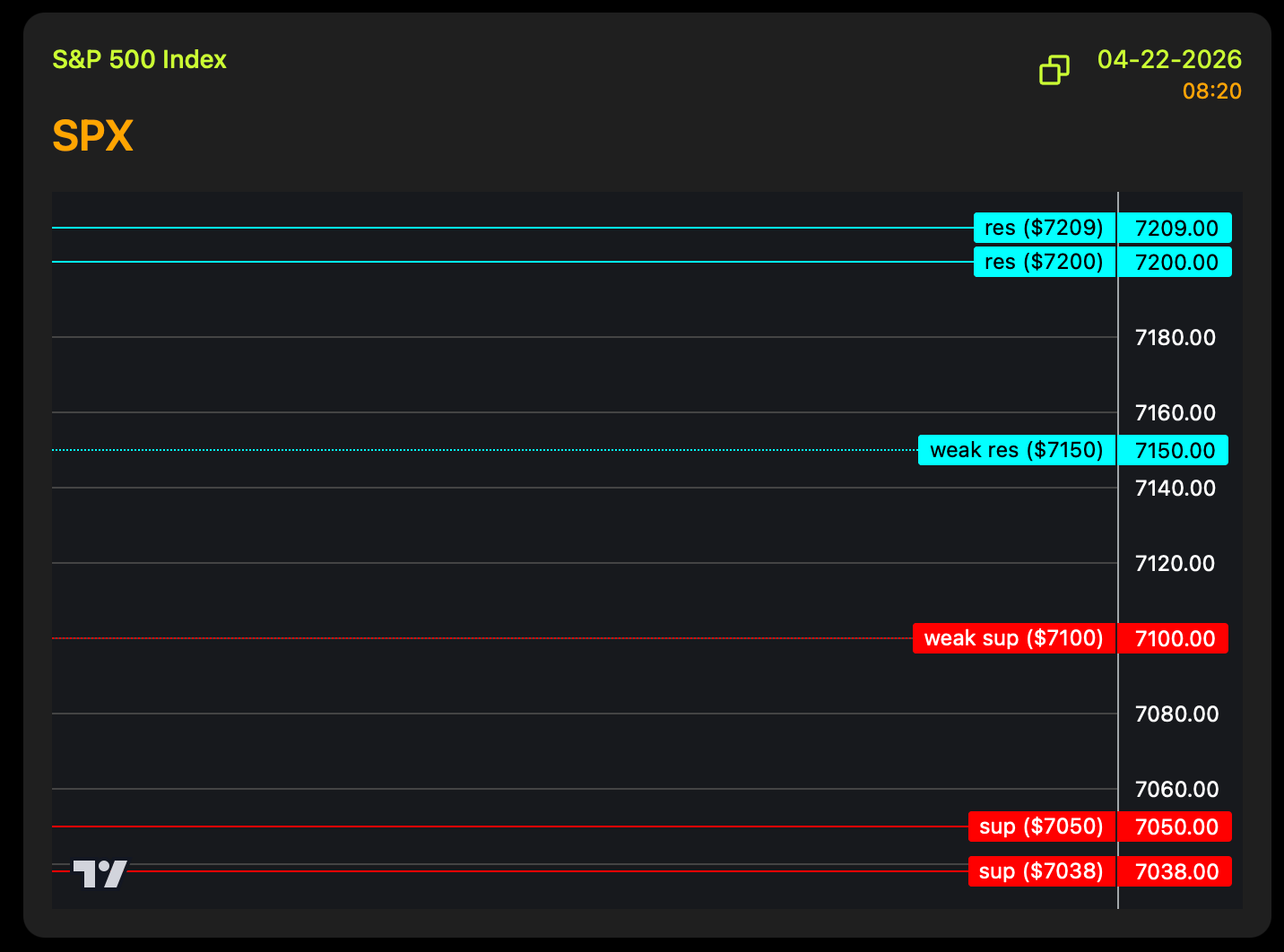Select the sup ($7038) line label
The height and width of the screenshot is (952, 1284).
coord(1042,871)
